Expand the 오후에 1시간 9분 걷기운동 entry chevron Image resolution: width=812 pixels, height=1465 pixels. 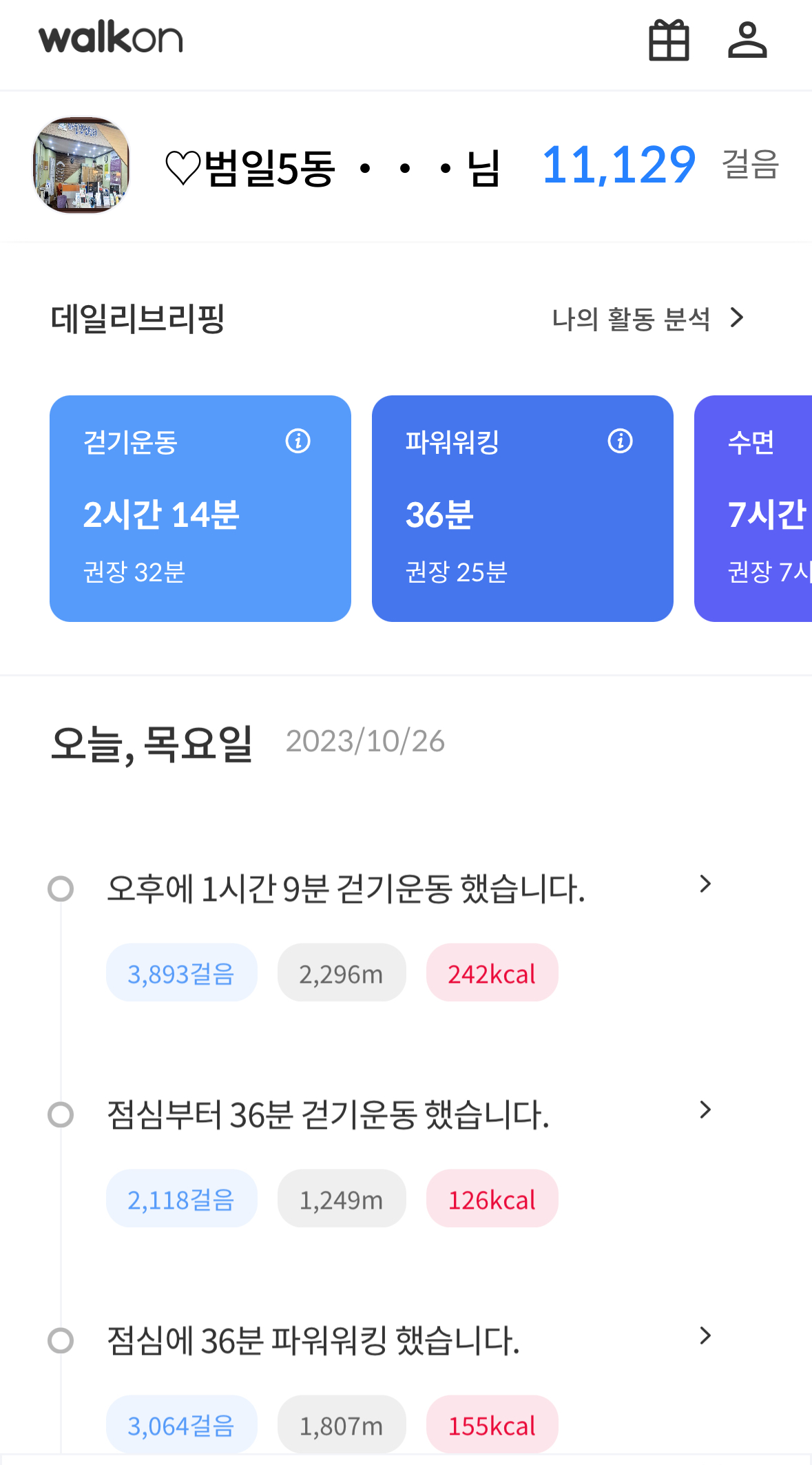(705, 884)
